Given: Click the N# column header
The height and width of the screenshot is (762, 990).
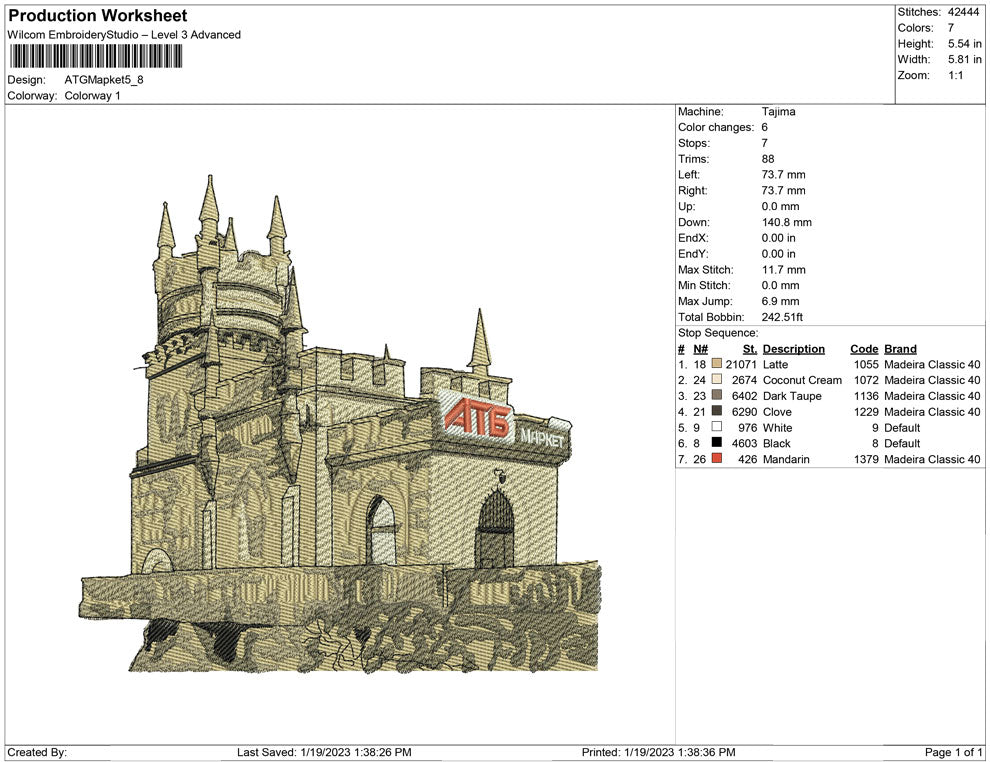Looking at the screenshot, I should click(x=700, y=349).
